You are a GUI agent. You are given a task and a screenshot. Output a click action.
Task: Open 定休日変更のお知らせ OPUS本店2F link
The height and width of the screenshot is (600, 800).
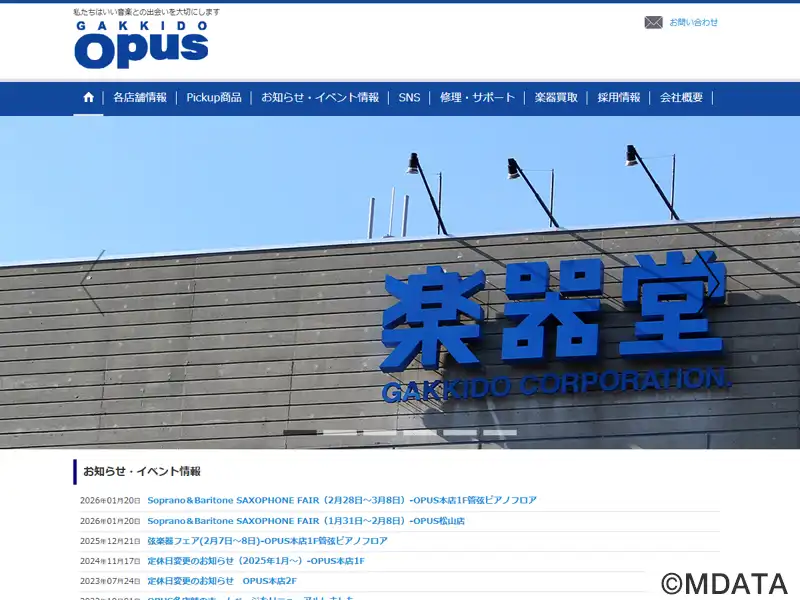(222, 581)
